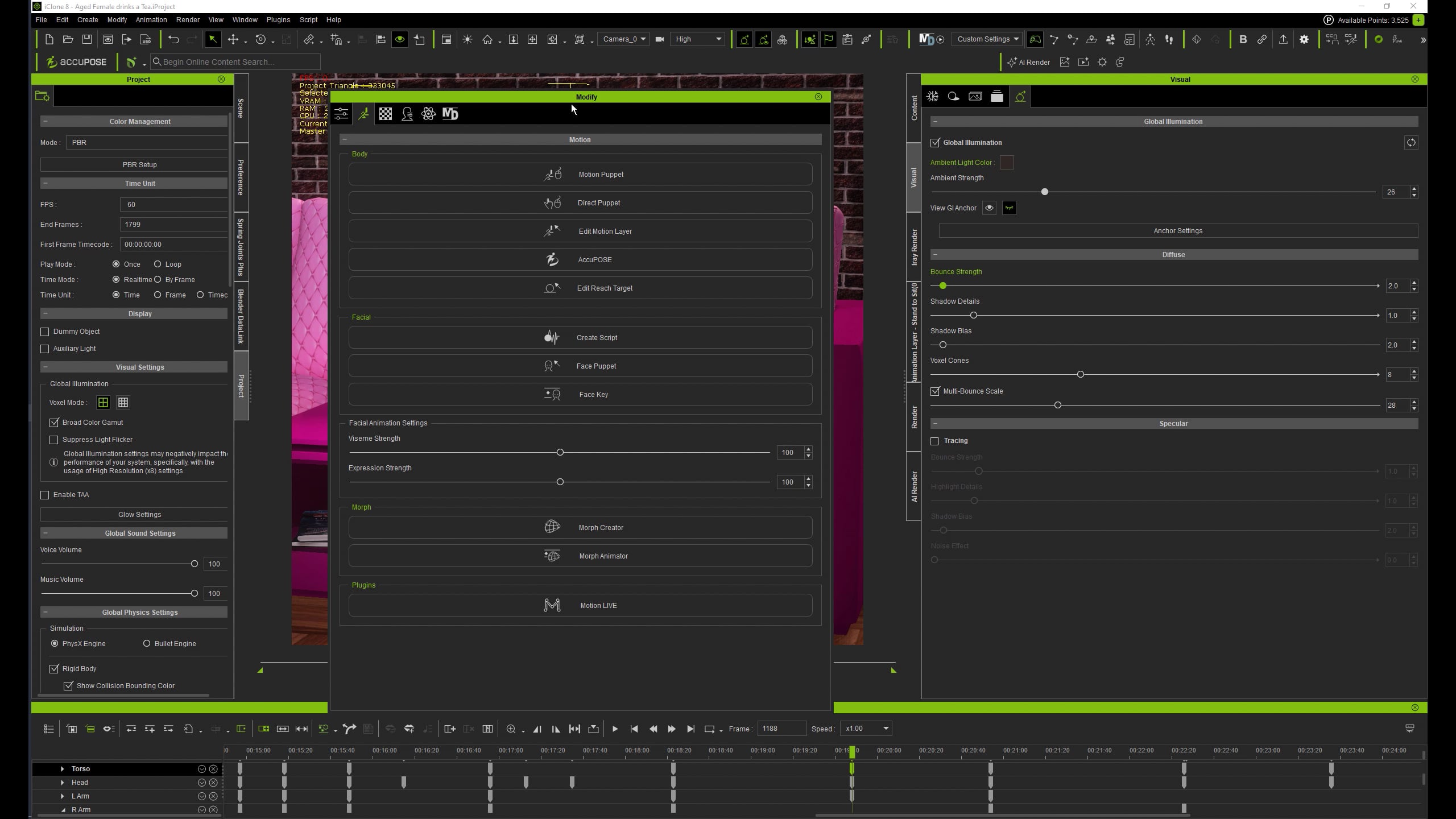Open the Atmosphere sun icon in Visual panel
Image resolution: width=1456 pixels, height=819 pixels.
tap(932, 96)
